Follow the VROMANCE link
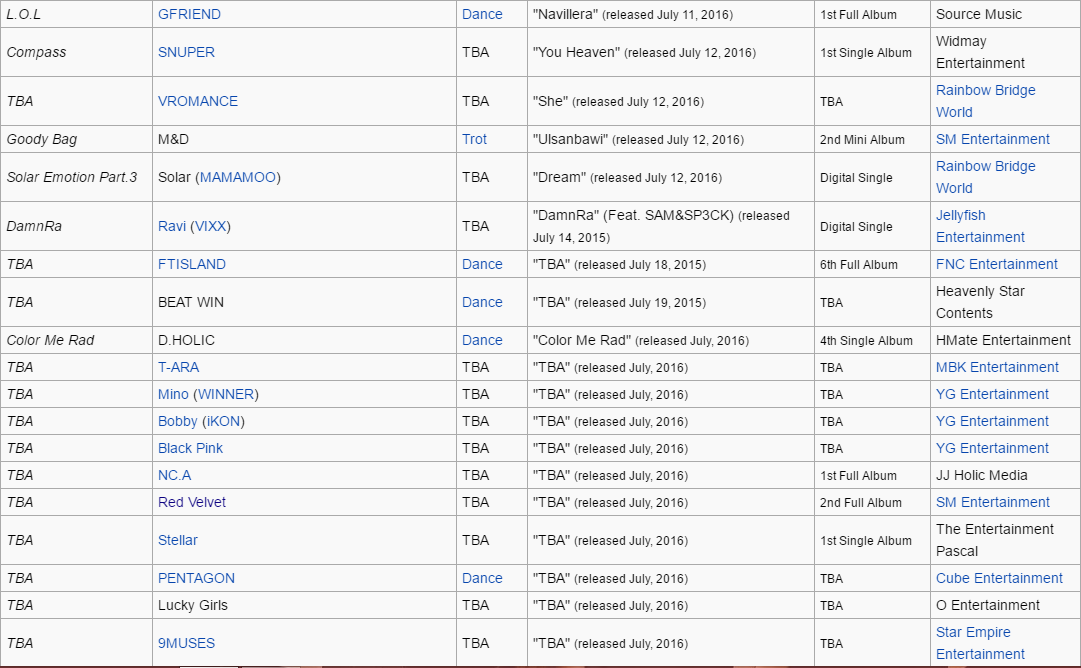Viewport: 1081px width, 668px height. click(x=198, y=101)
